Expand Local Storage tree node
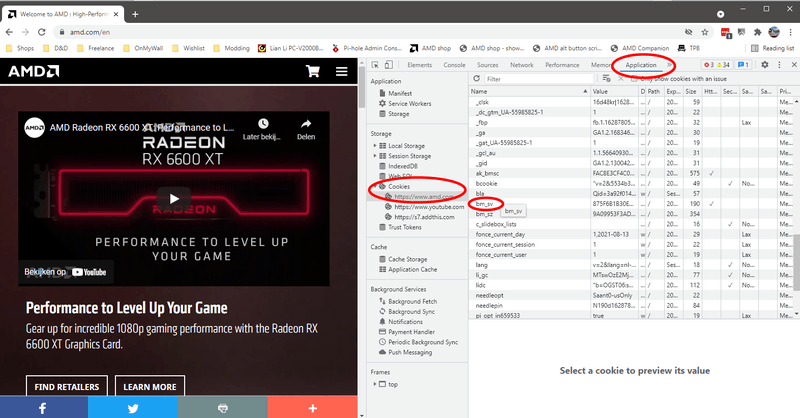800x418 pixels. [x=375, y=145]
